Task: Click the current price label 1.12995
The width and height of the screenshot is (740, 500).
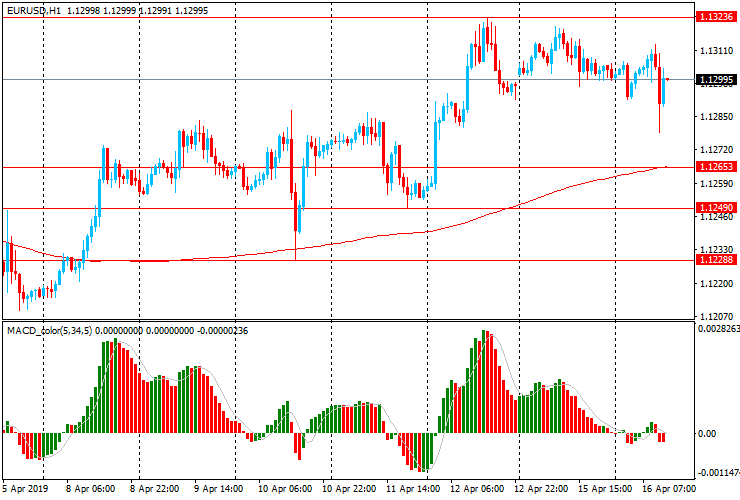Action: (x=716, y=80)
